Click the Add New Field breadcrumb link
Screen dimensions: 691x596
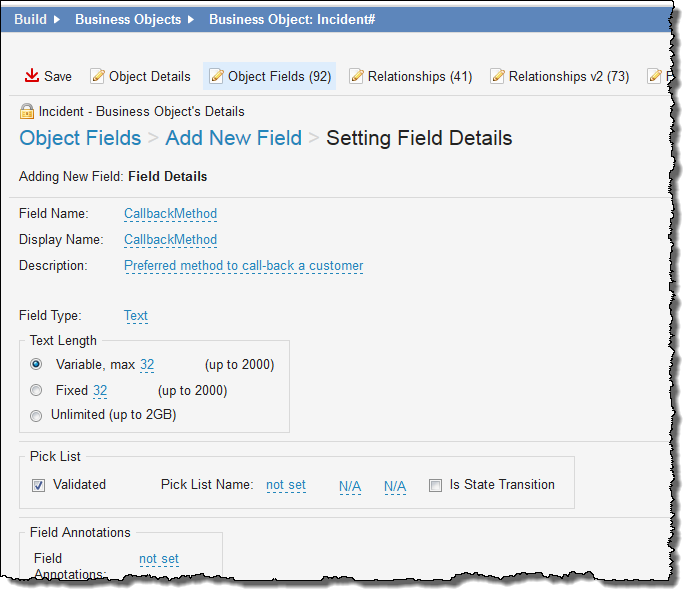tap(233, 138)
